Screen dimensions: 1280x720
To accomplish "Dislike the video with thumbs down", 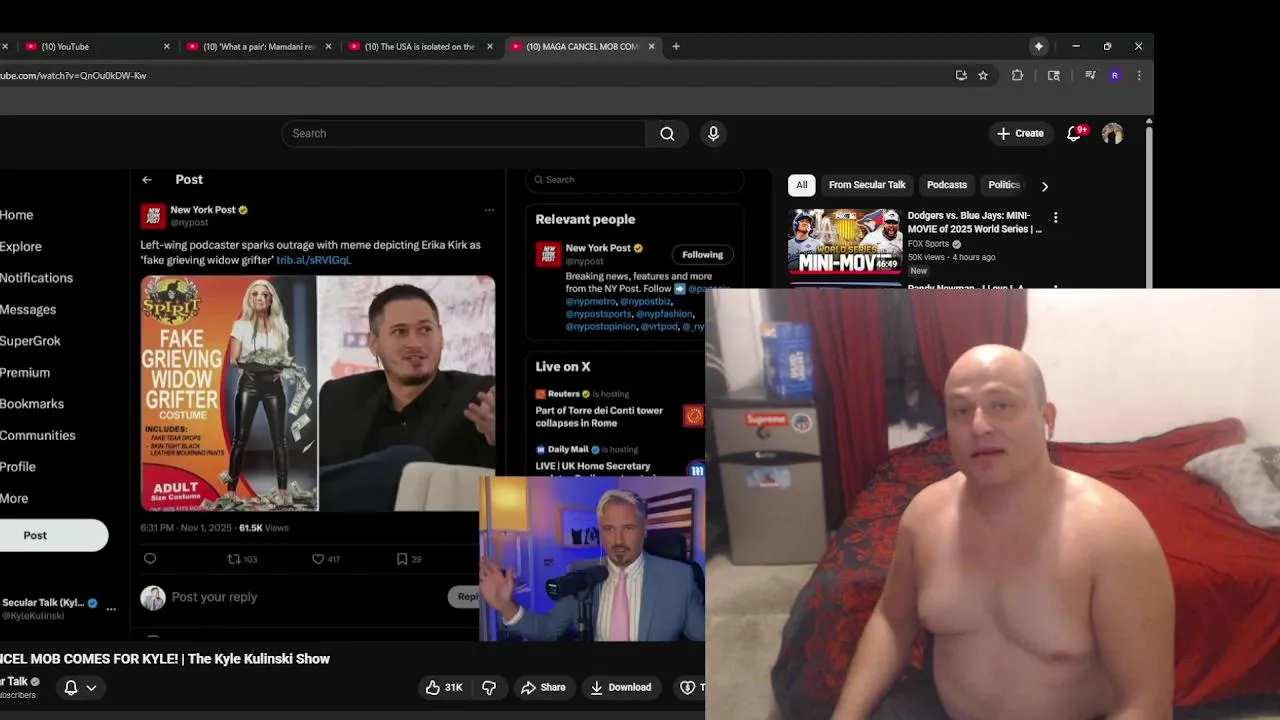I will click(489, 687).
